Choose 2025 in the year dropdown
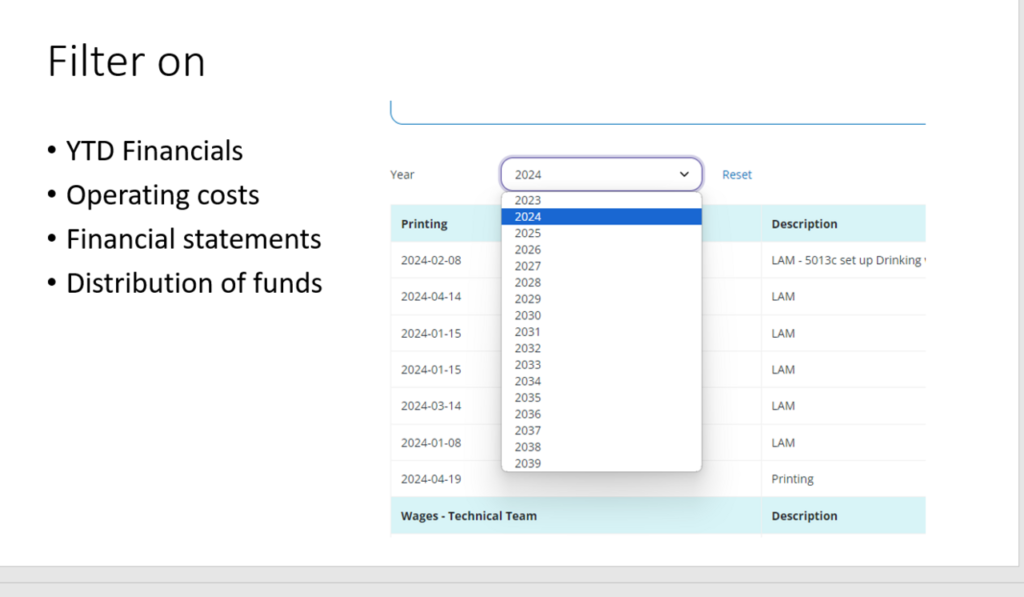 528,233
